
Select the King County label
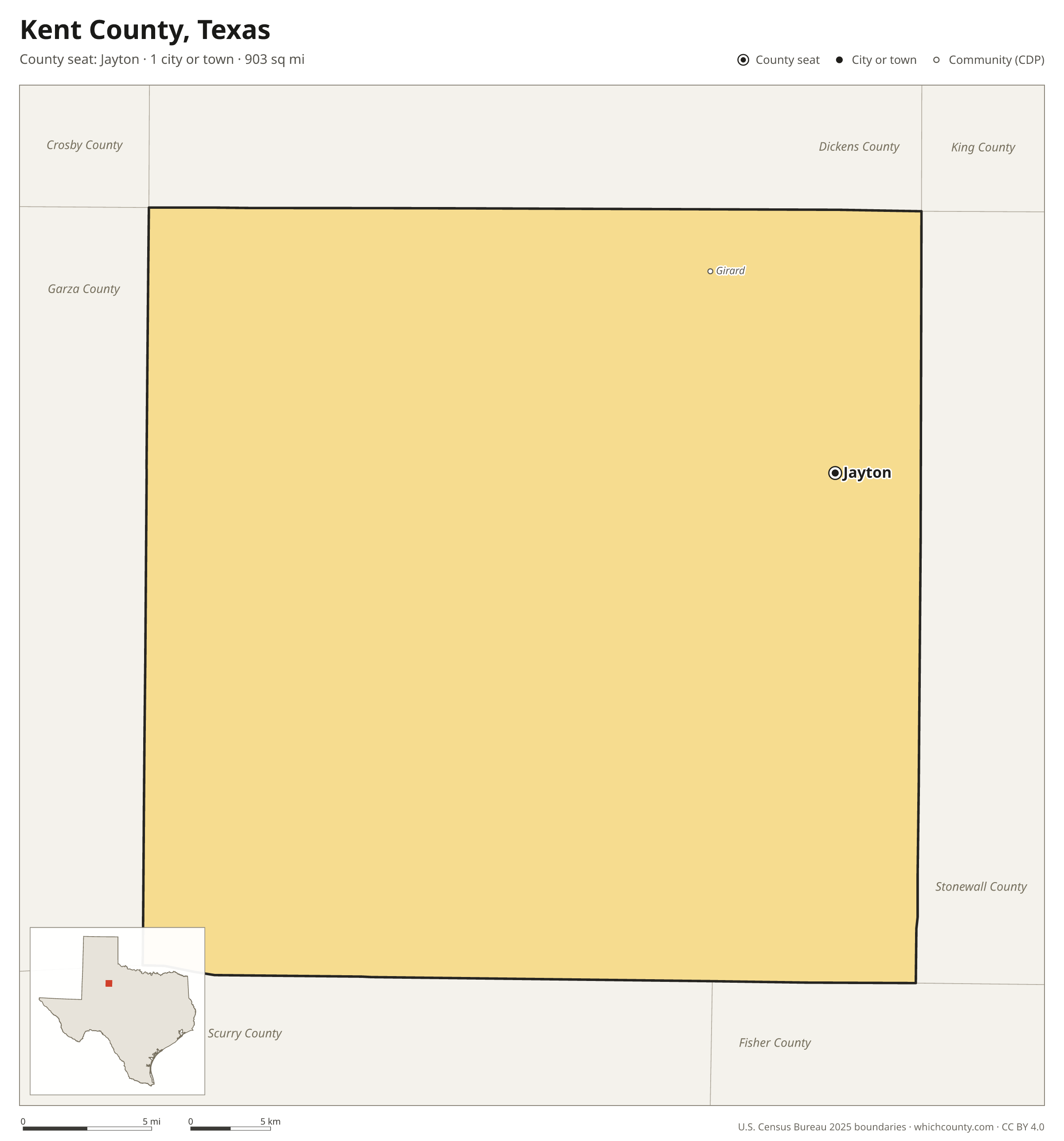click(x=982, y=148)
